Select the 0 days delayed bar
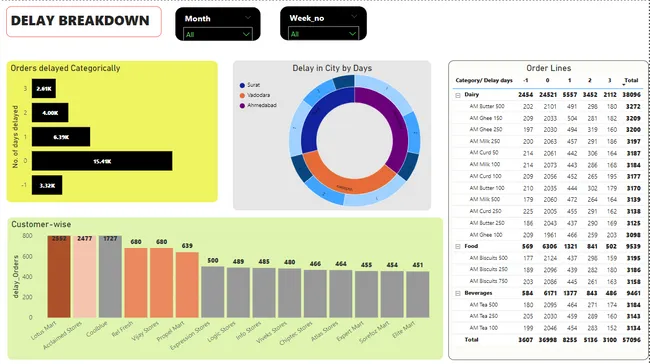Viewport: 650px width, 364px height. pos(102,161)
